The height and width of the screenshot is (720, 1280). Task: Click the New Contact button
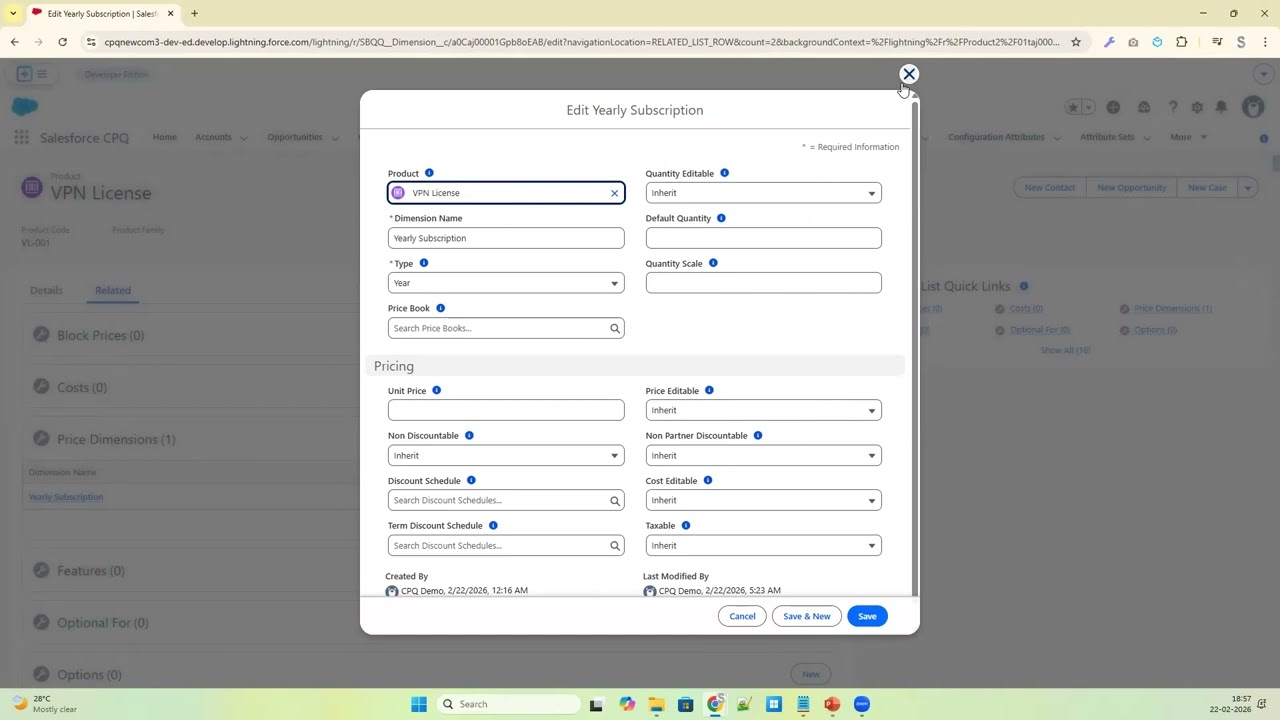coord(1049,187)
